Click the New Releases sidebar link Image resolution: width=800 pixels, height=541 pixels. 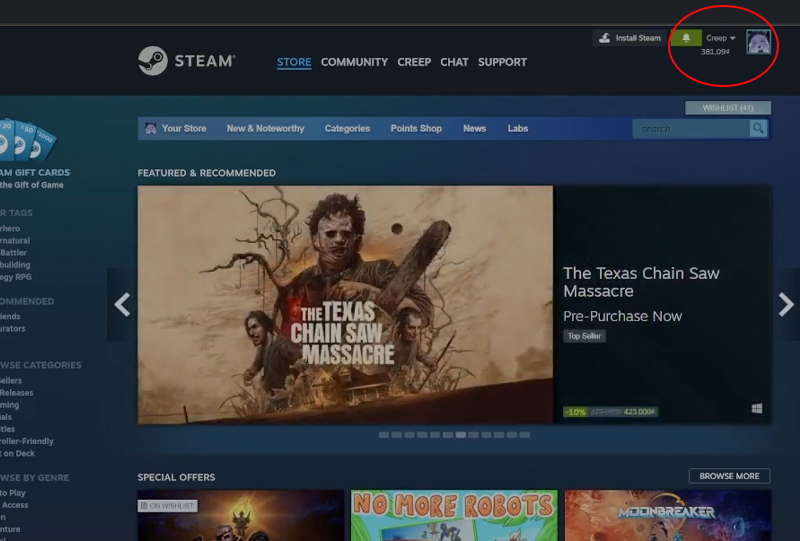[x=16, y=392]
